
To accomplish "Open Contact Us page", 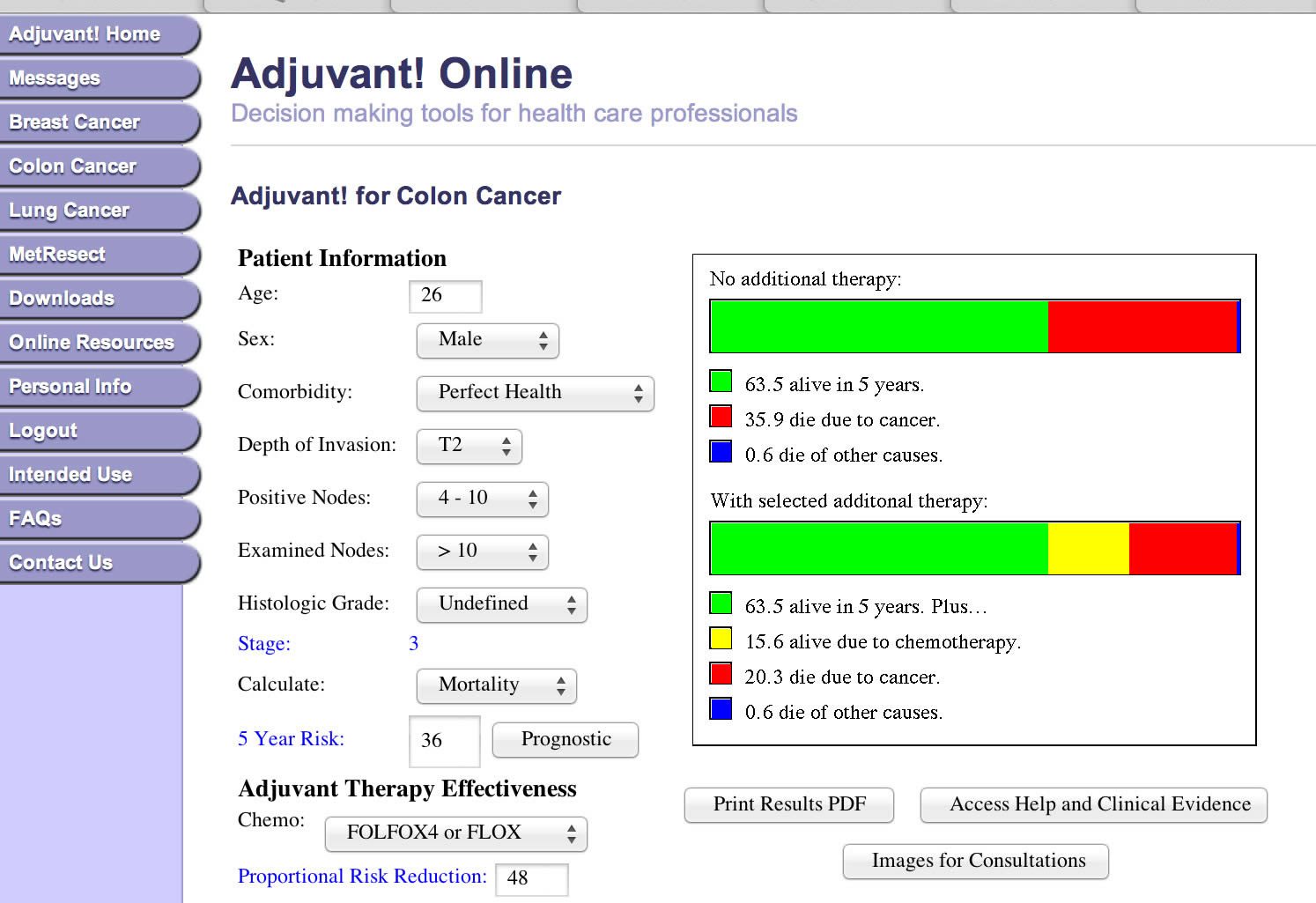I will click(100, 563).
